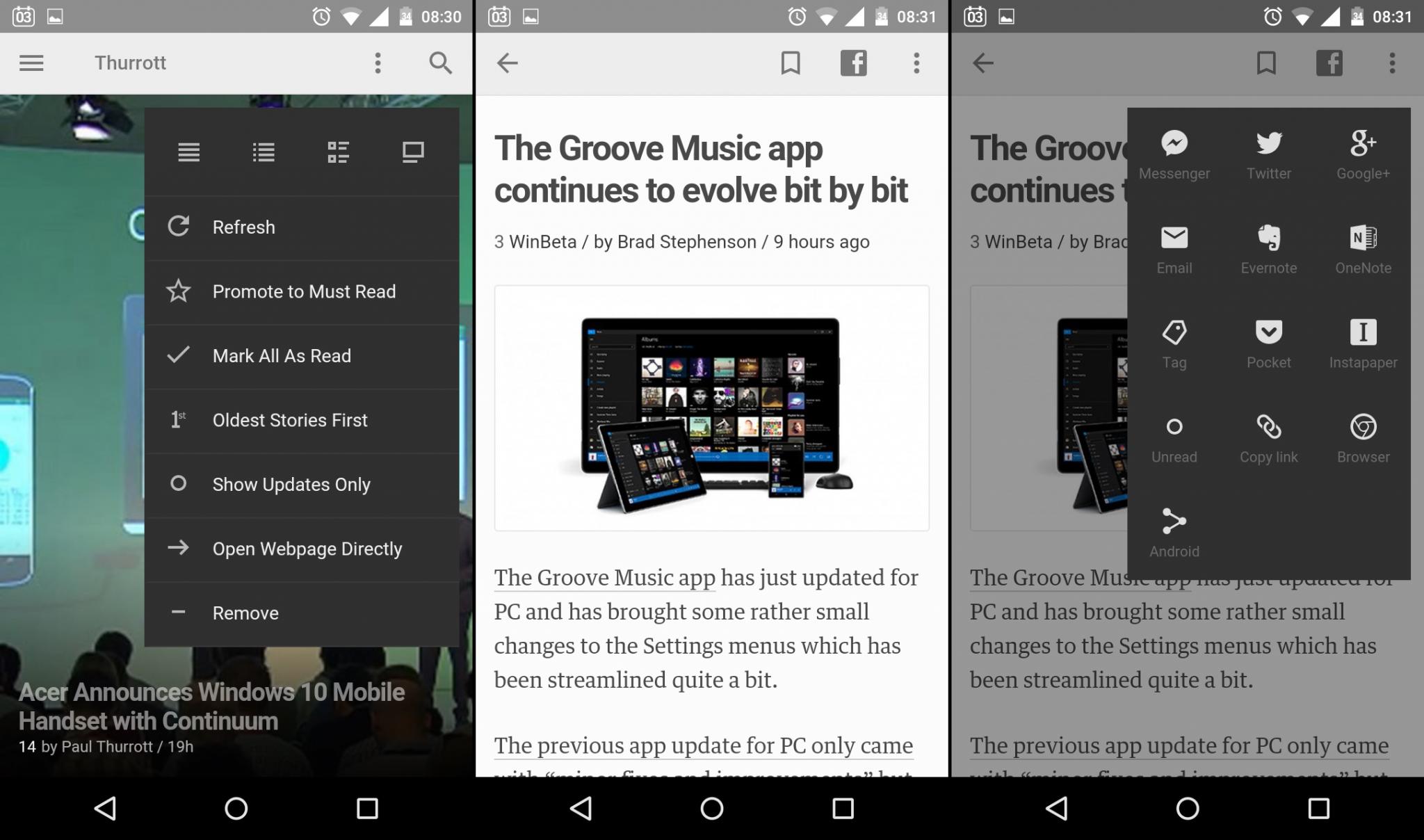Follow 'The previous app update' link in middle
Screen dimensions: 1424x840
(x=704, y=745)
